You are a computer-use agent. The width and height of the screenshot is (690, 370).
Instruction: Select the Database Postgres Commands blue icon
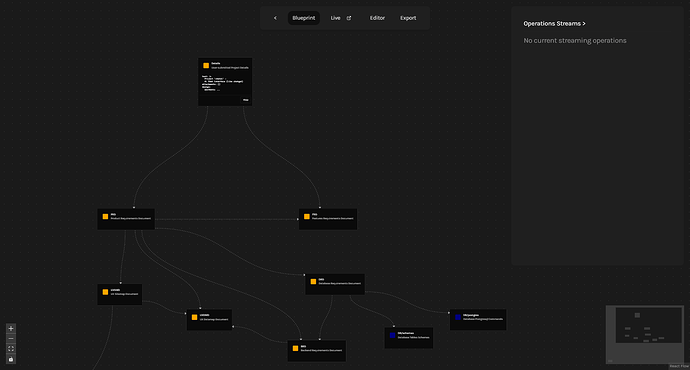(458, 317)
